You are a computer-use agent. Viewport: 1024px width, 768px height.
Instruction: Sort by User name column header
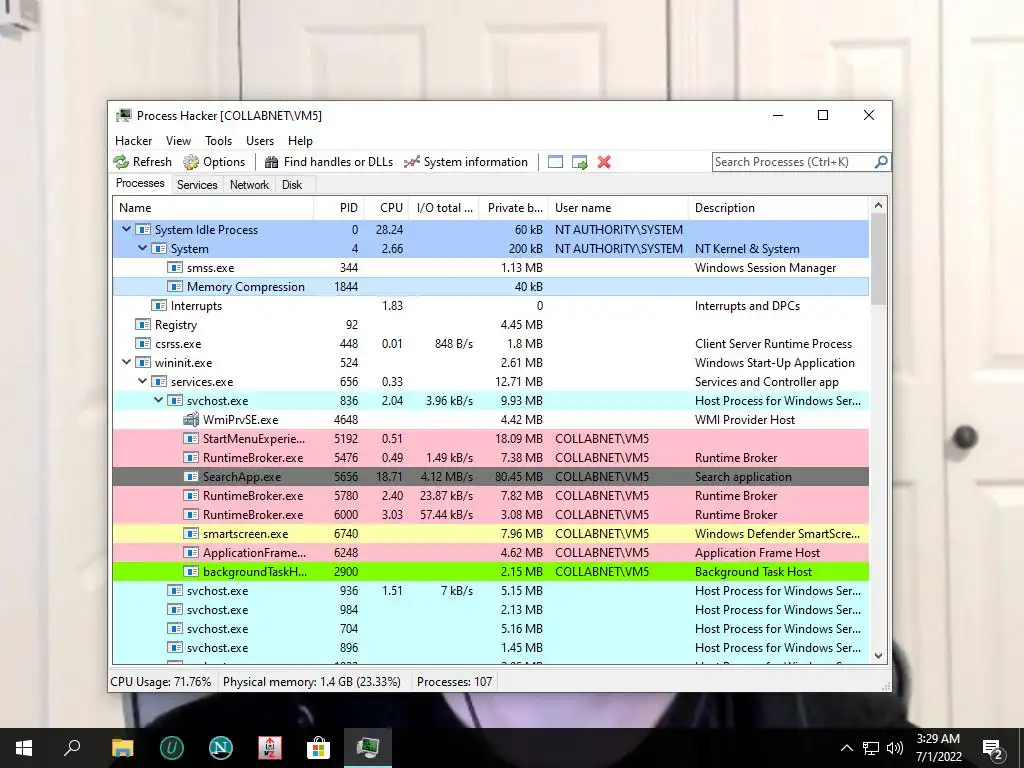tap(618, 208)
